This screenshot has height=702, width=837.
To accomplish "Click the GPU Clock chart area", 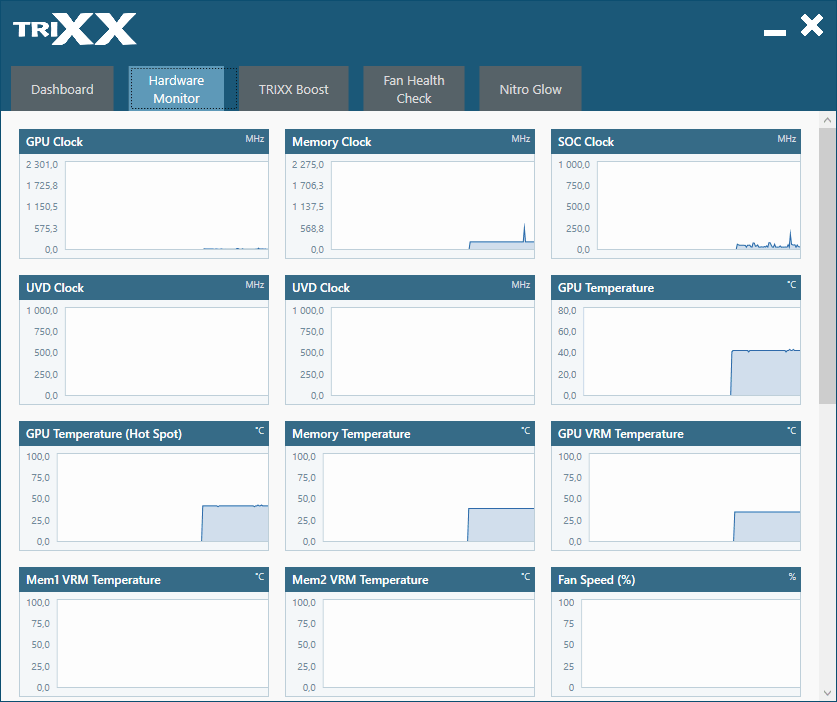I will click(167, 205).
